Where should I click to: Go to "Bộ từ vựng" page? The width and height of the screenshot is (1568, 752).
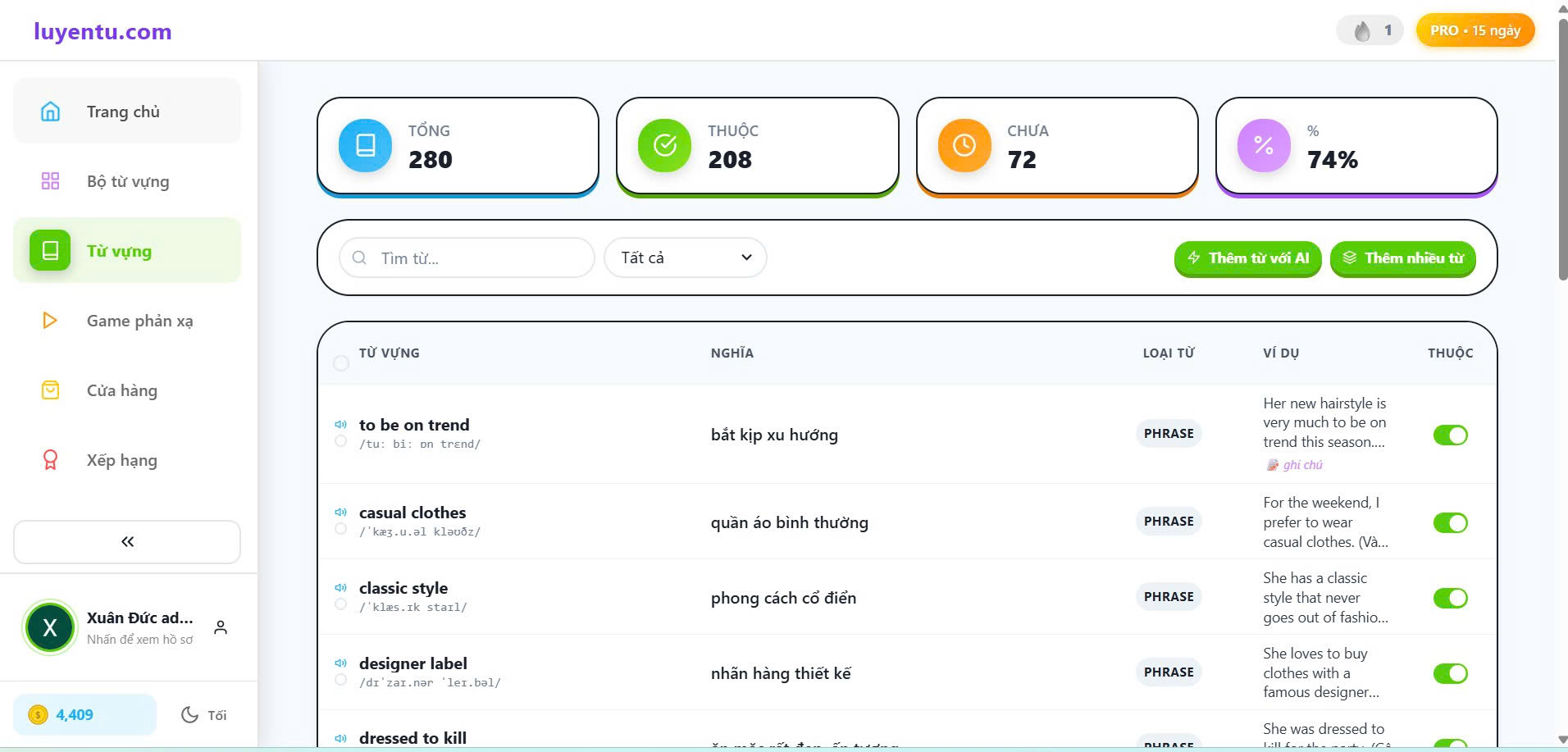coord(127,181)
